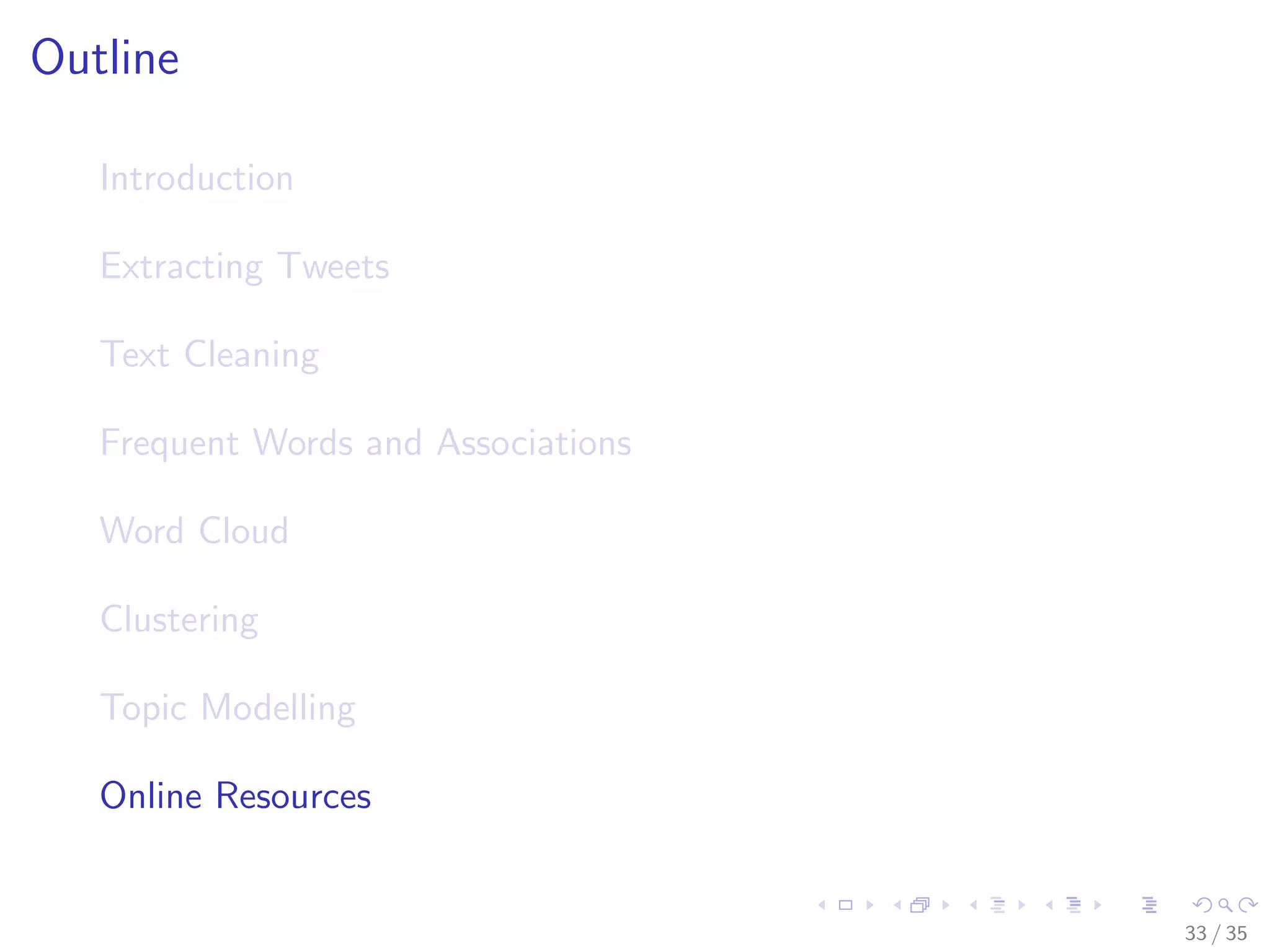Click the previous slide arrow
Image resolution: width=1270 pixels, height=952 pixels.
[822, 906]
